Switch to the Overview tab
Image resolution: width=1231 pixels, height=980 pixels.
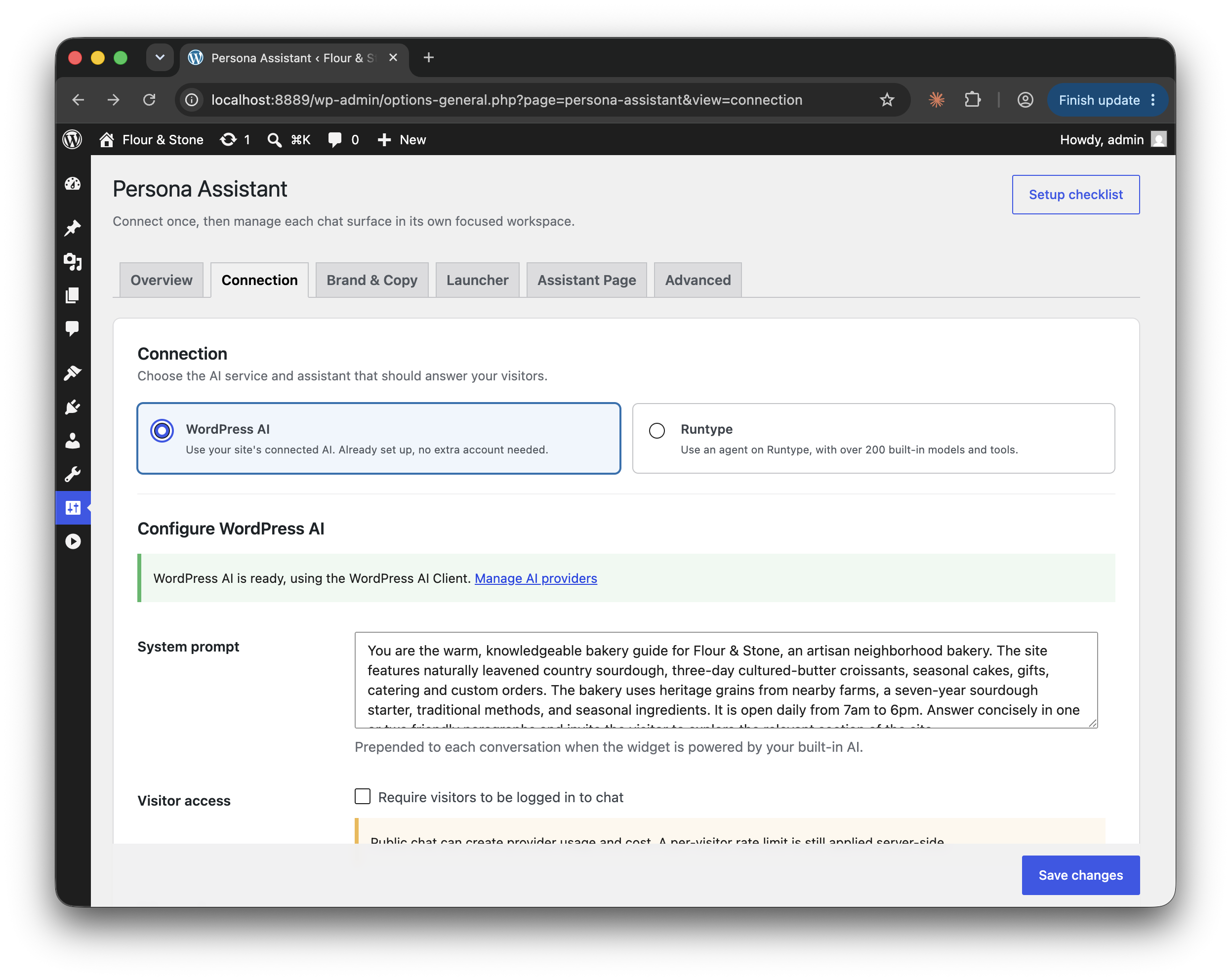162,280
